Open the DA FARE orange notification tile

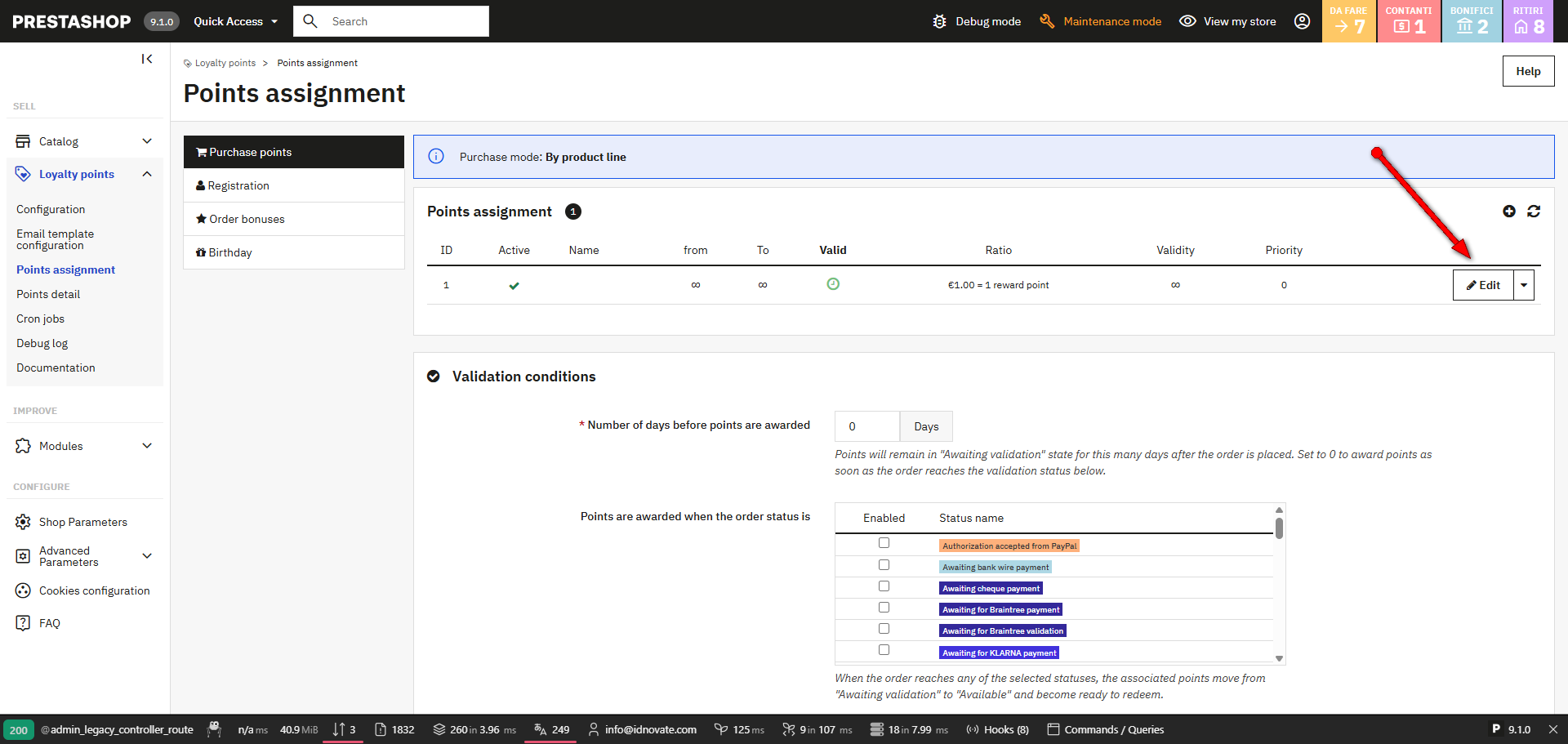[x=1349, y=21]
